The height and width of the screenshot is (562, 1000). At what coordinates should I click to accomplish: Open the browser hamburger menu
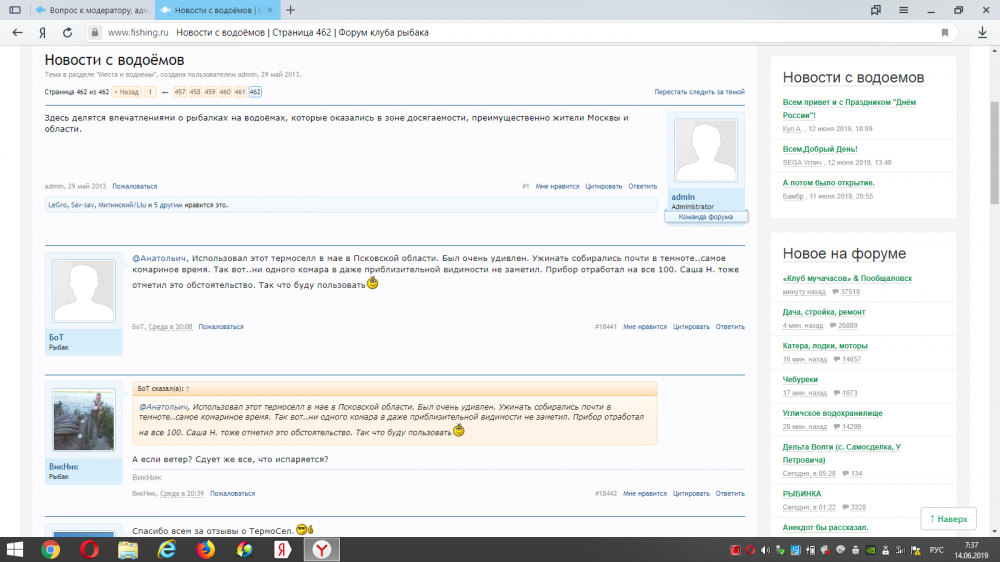[907, 9]
